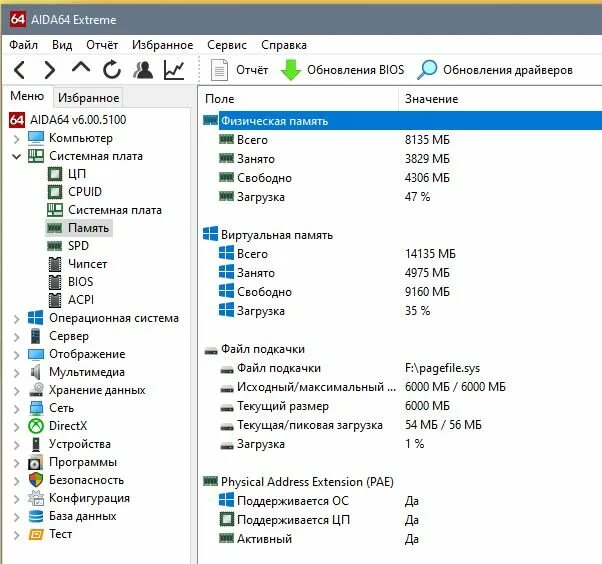Click the ЦП processor icon in the tree
The width and height of the screenshot is (602, 564).
pos(55,174)
